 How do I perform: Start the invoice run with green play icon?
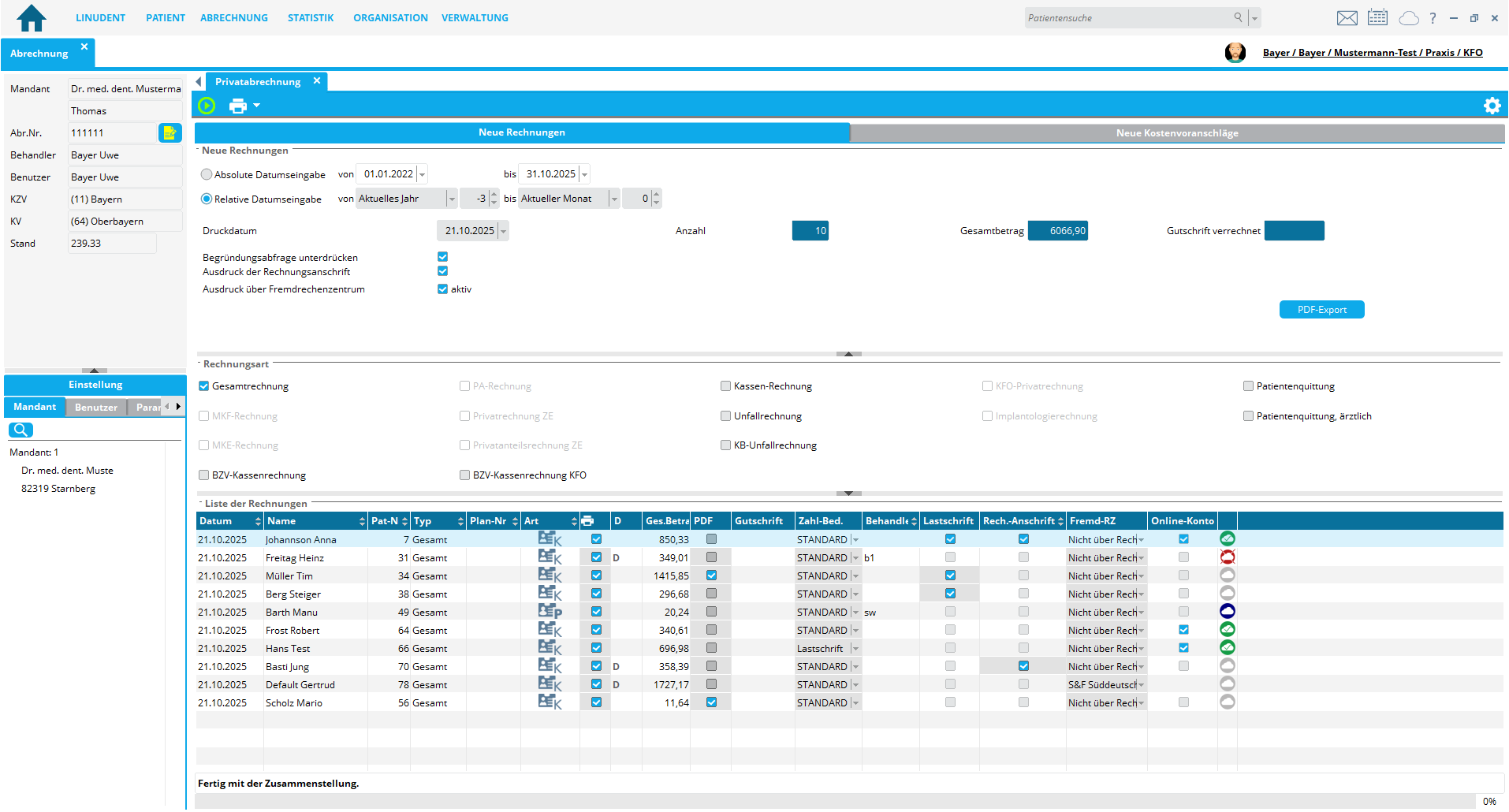click(x=207, y=106)
